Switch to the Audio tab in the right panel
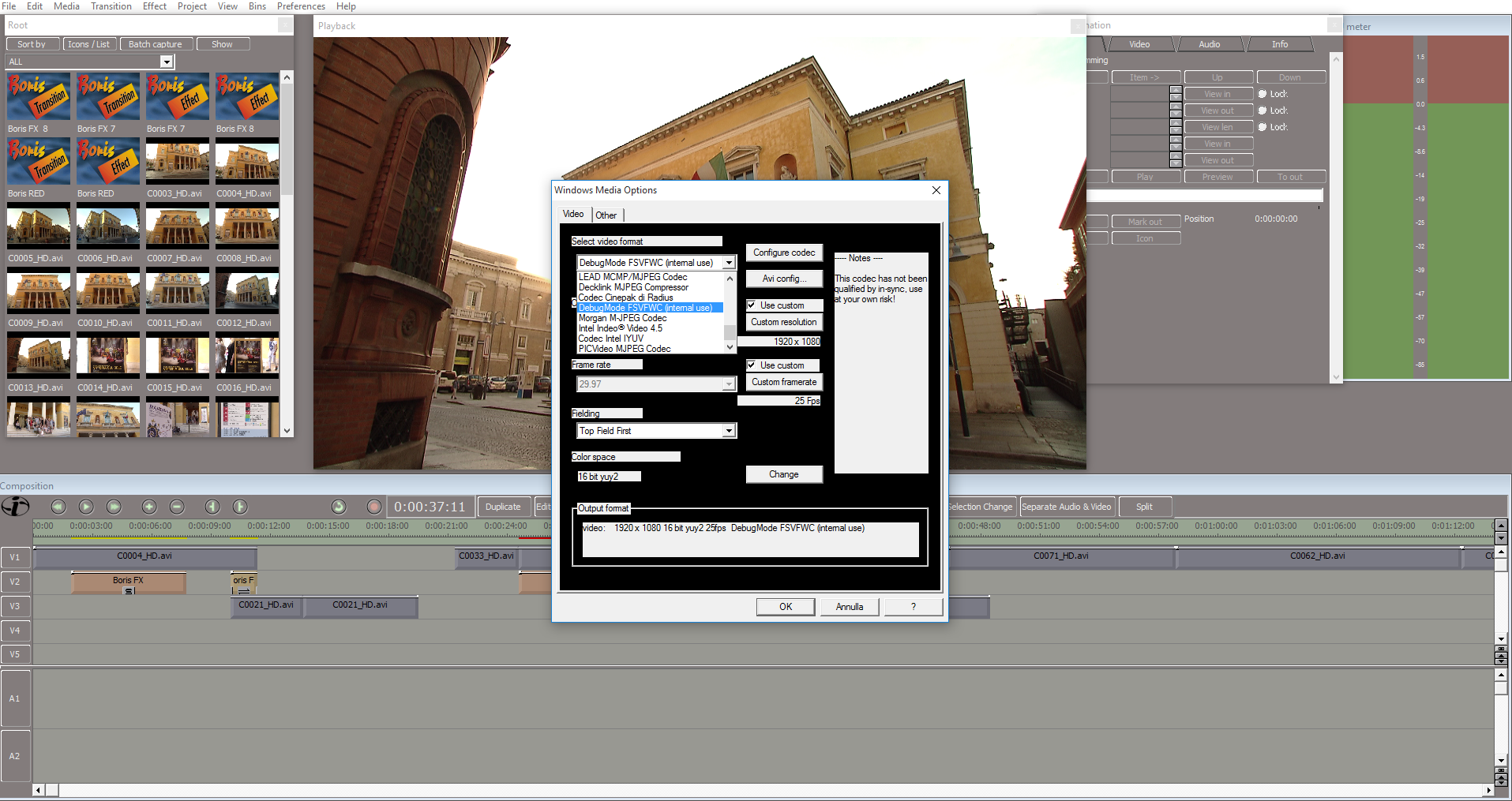This screenshot has width=1512, height=801. (x=1210, y=44)
